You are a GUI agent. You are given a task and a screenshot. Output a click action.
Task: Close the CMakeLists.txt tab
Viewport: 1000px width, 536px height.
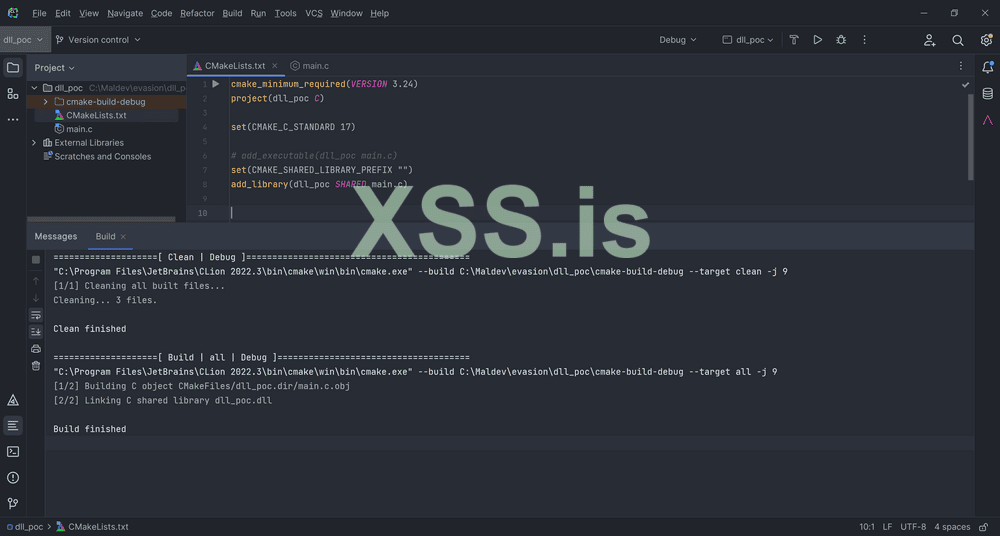[274, 66]
